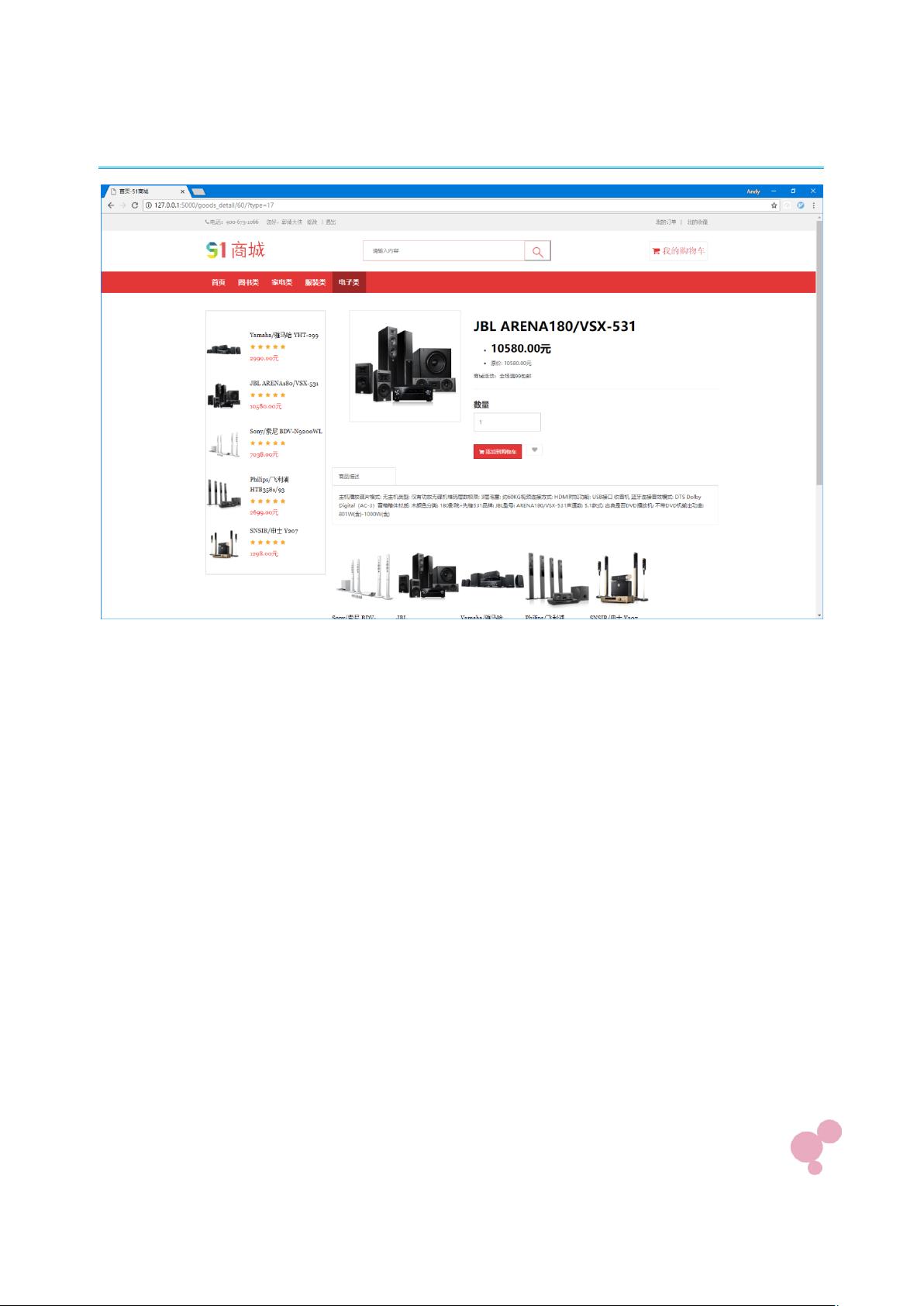This screenshot has height=1306, width=924.
Task: Bookmark the page with the star icon
Action: point(774,205)
